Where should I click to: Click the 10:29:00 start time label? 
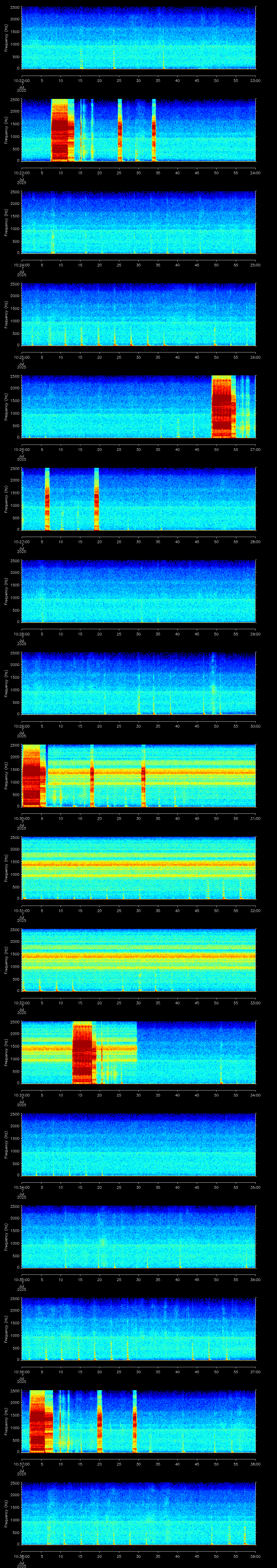tap(21, 726)
